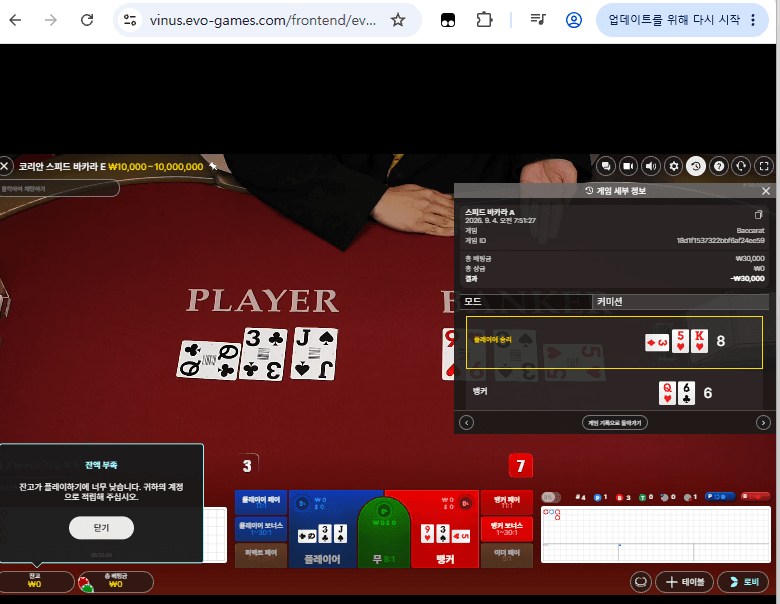The height and width of the screenshot is (604, 780).
Task: Click 닫기 button in low-balance popup
Action: (x=101, y=528)
